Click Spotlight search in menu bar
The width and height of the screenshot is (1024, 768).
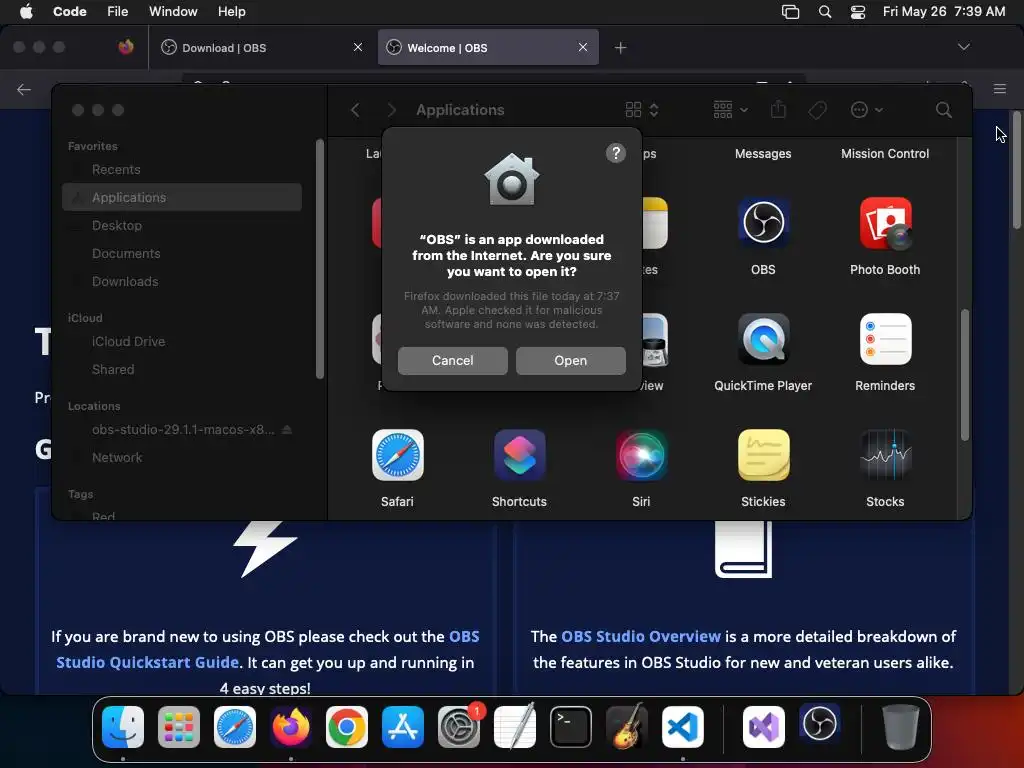(825, 12)
